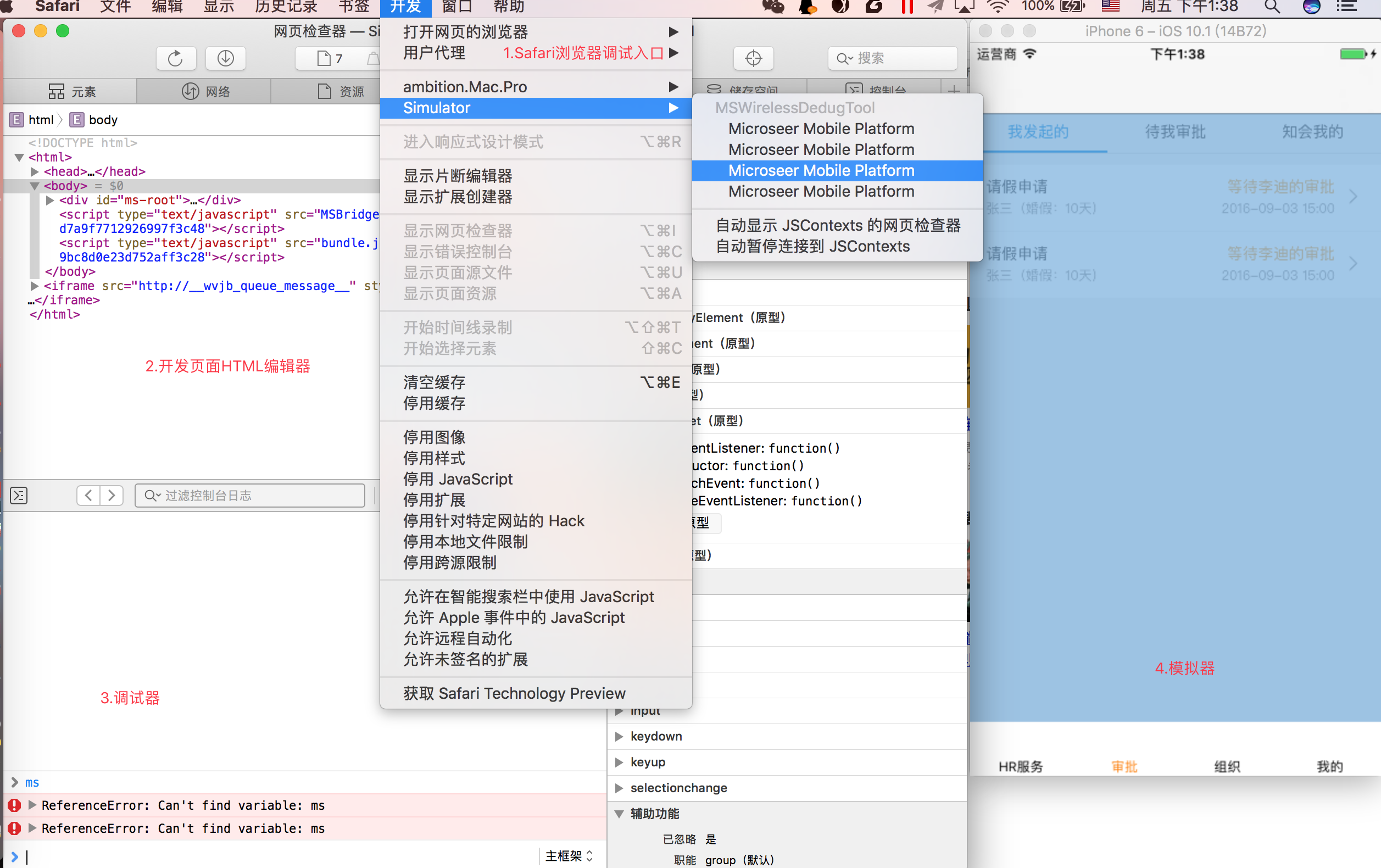This screenshot has height=868, width=1381.
Task: Toggle 自动显示 JSContexts 的网页检查器 option
Action: tap(837, 225)
